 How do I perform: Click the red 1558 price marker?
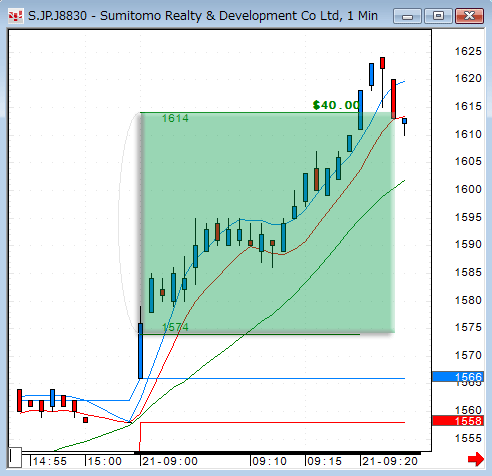click(x=458, y=421)
